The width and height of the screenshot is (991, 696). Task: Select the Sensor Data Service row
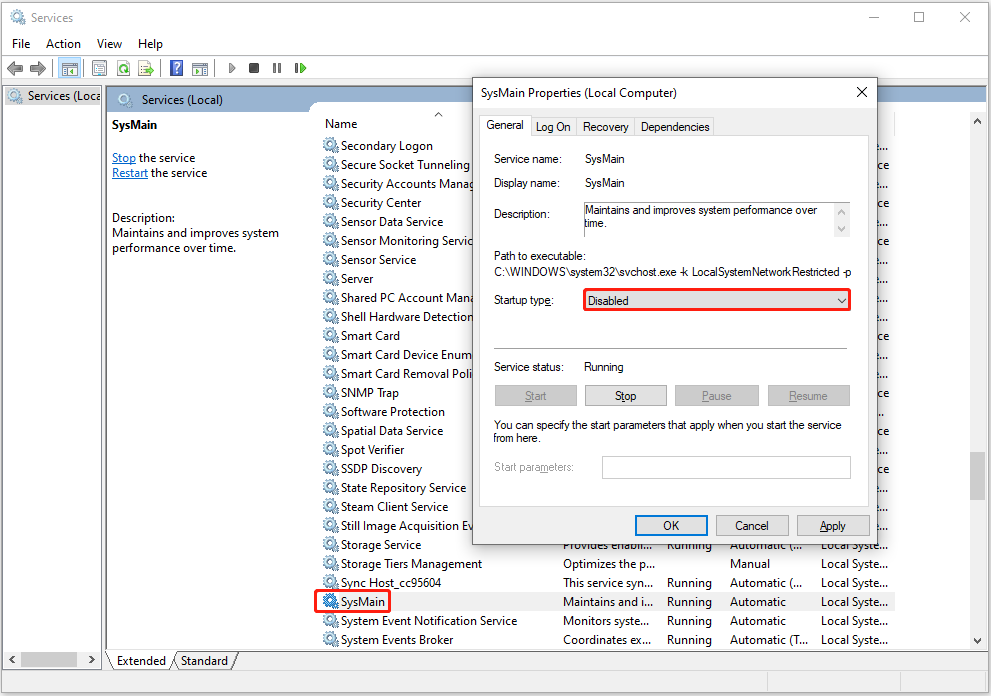(x=392, y=221)
